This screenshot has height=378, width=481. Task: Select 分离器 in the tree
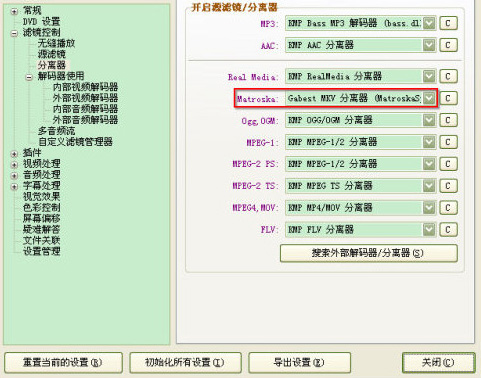[52, 65]
